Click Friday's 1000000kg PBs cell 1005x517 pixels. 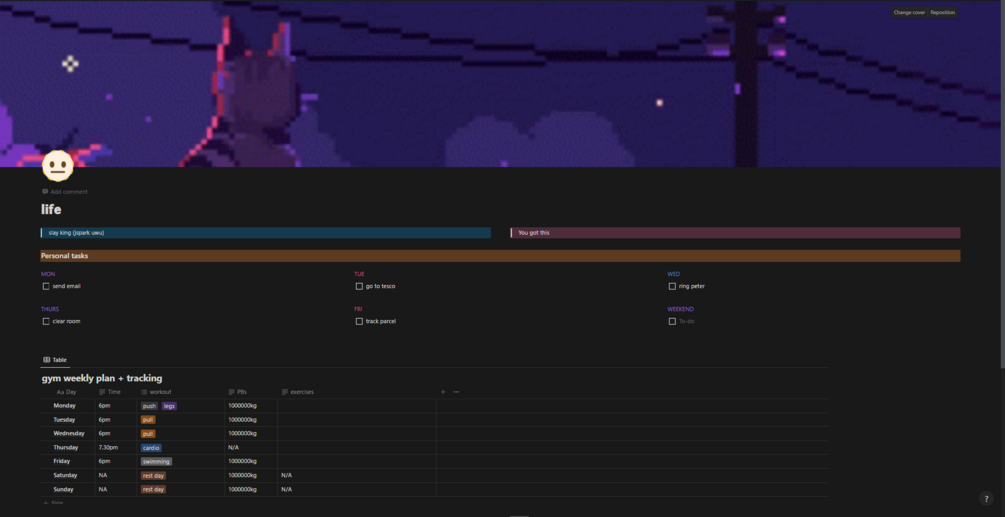[x=251, y=461]
